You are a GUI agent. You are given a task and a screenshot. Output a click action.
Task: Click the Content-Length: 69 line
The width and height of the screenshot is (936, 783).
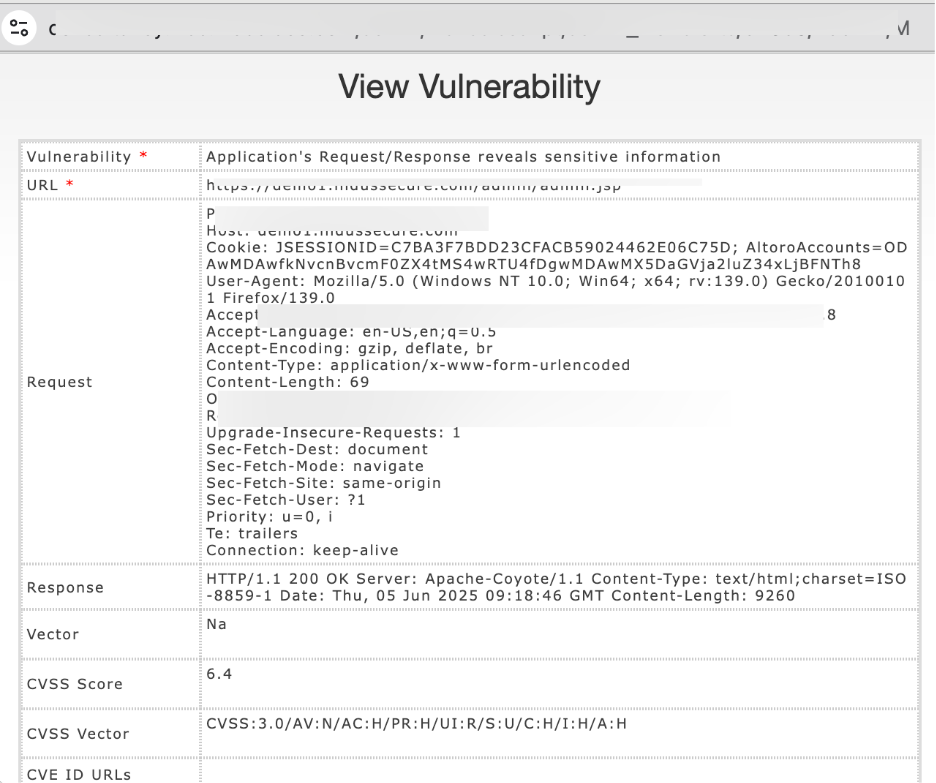pyautogui.click(x=288, y=382)
